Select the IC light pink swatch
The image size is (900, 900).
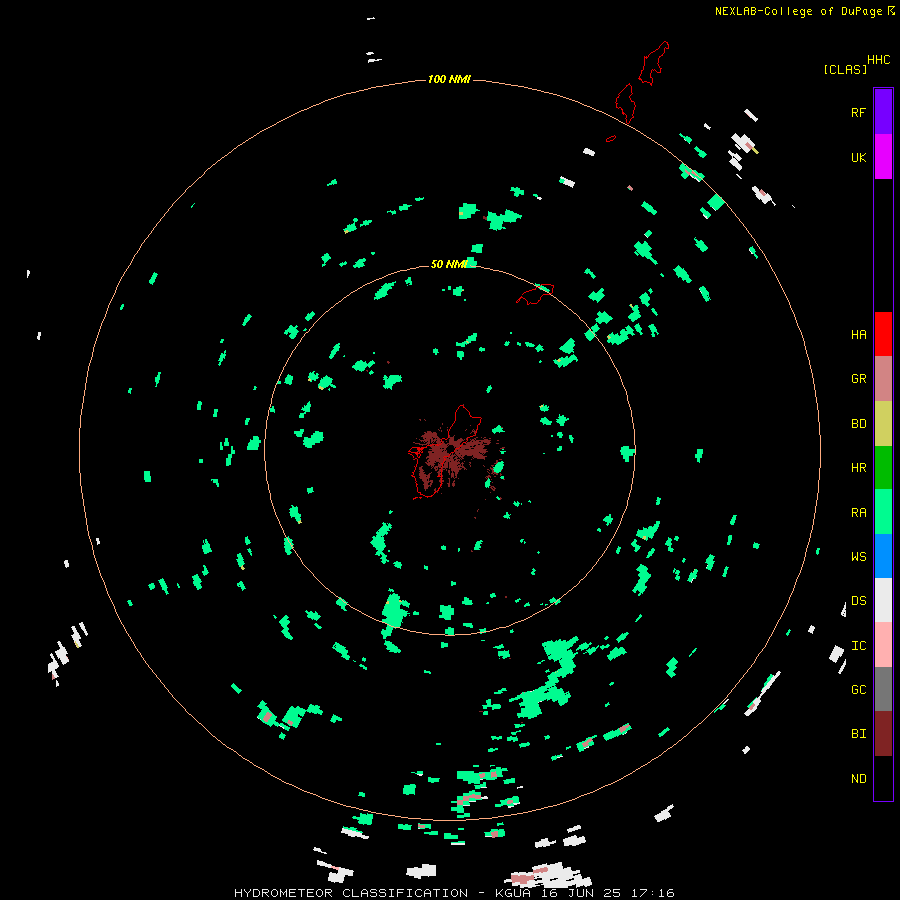point(883,645)
